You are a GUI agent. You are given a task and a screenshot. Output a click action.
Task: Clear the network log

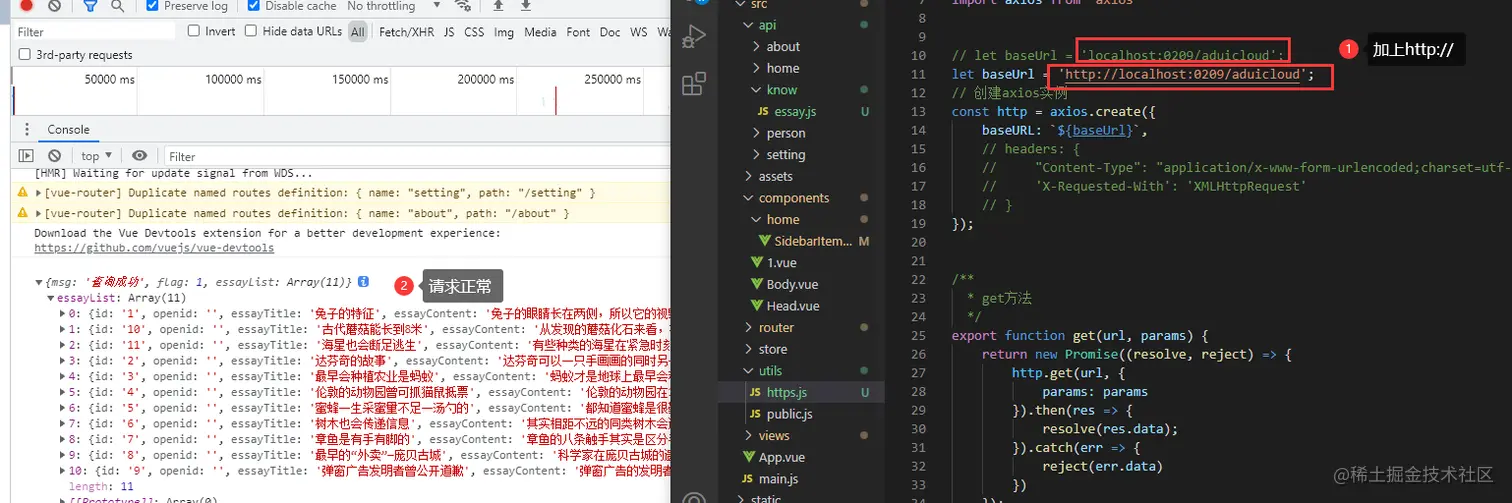point(55,6)
